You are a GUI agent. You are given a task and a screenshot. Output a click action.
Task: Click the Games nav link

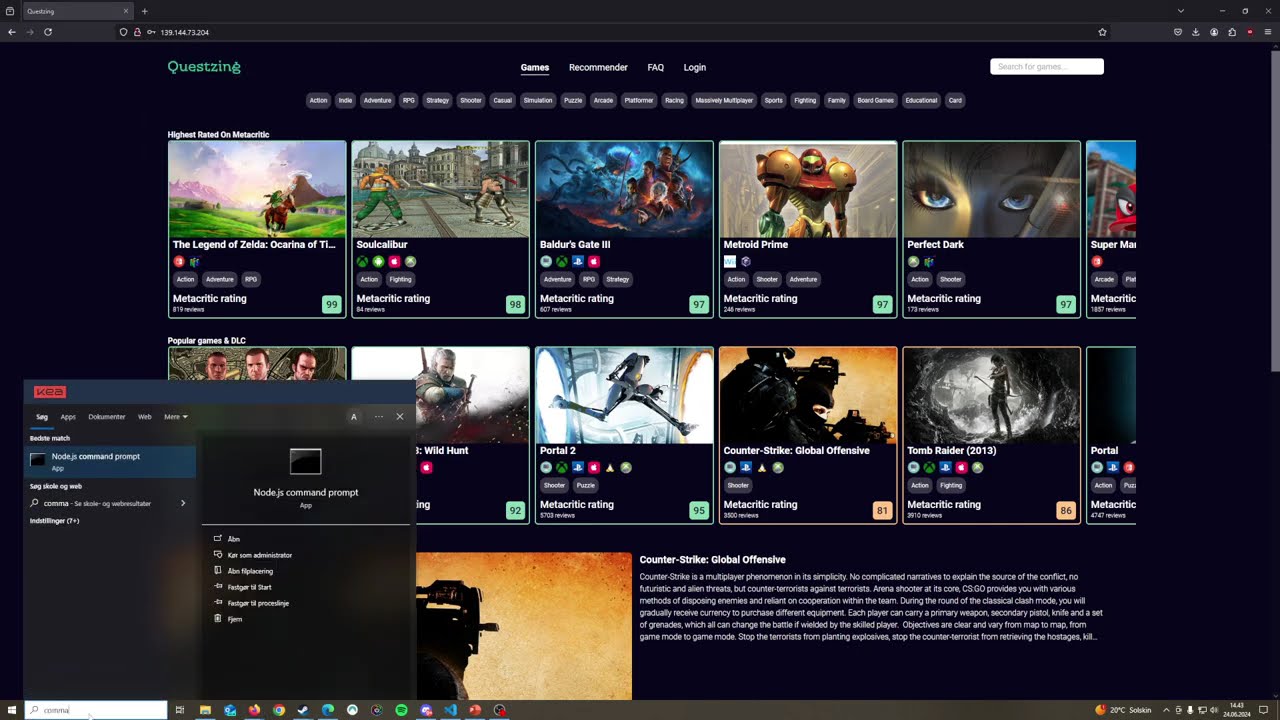pyautogui.click(x=535, y=67)
